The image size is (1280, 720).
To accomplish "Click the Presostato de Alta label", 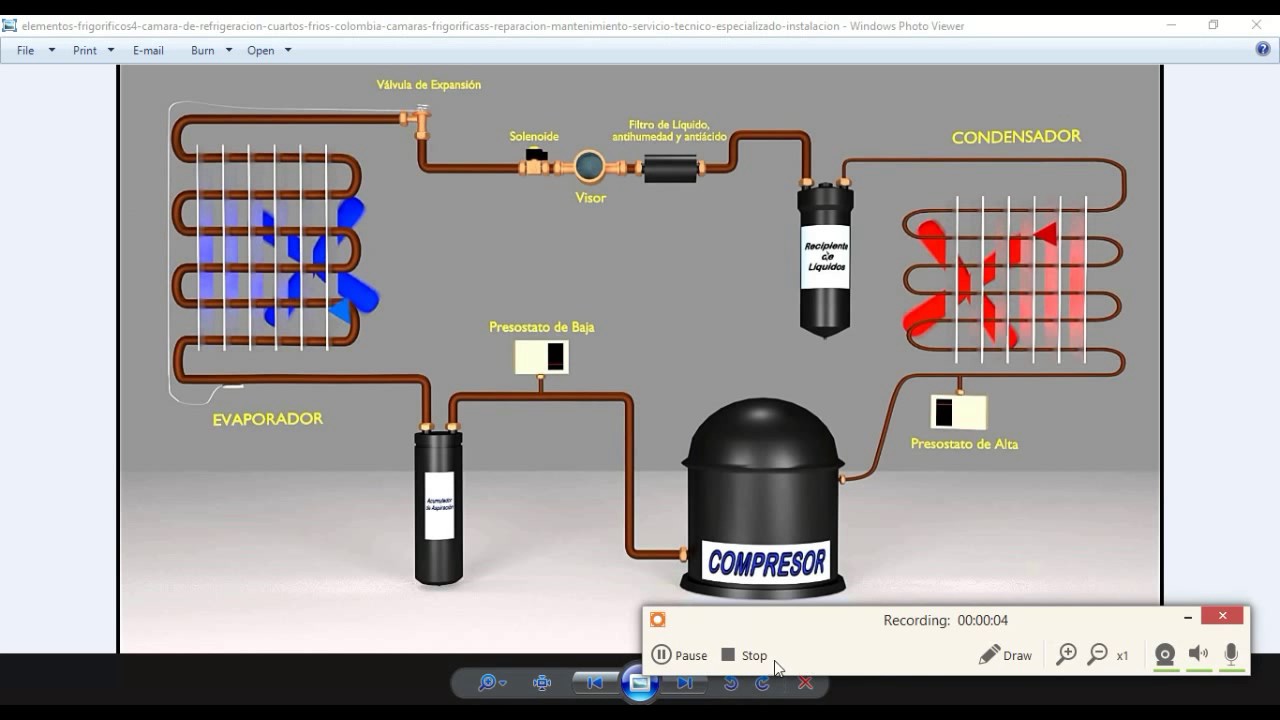I will pos(964,444).
